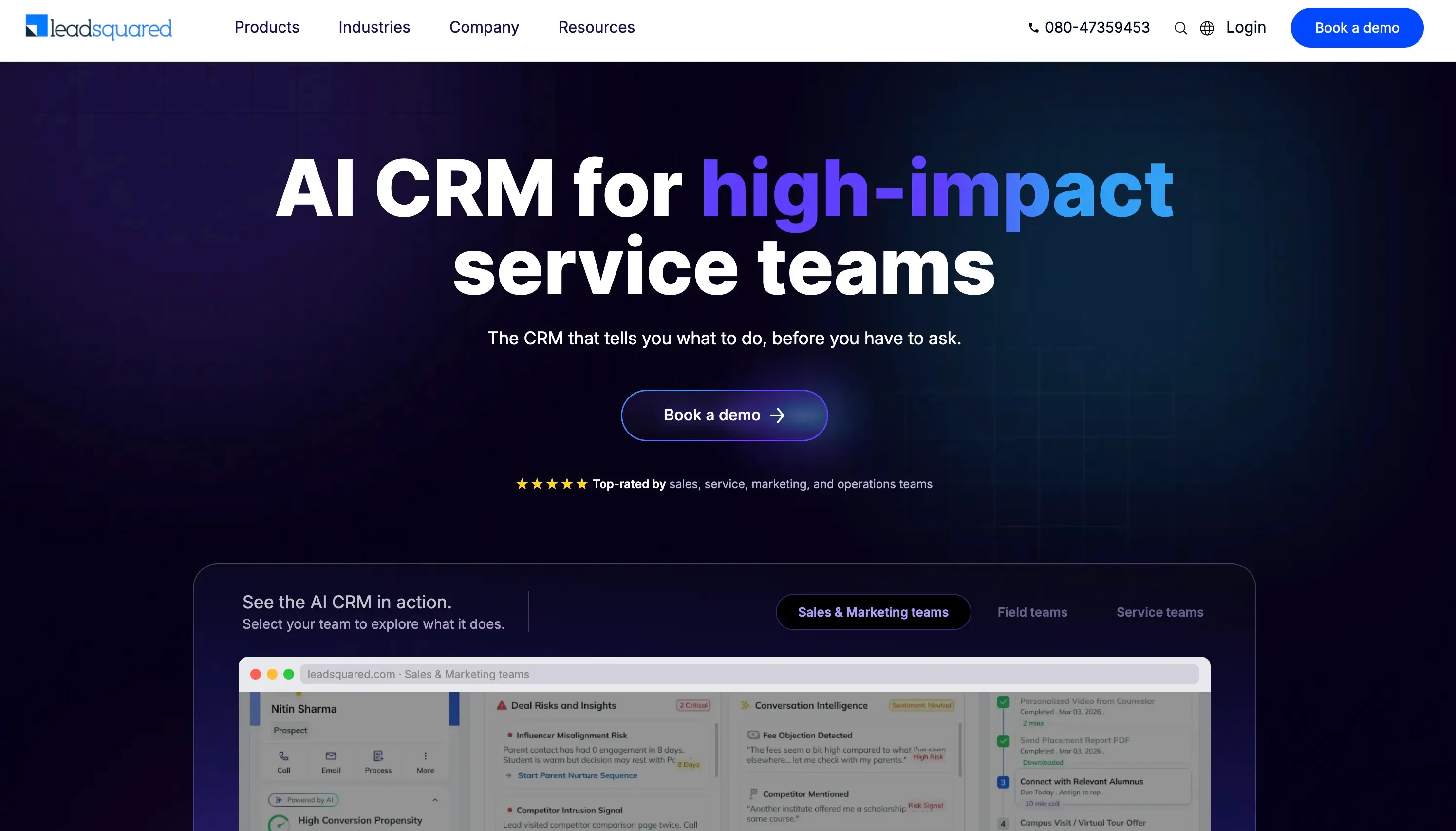Toggle the Send Placement Report PDF checkbox
Screen dimensions: 1456x831
pos(1003,741)
